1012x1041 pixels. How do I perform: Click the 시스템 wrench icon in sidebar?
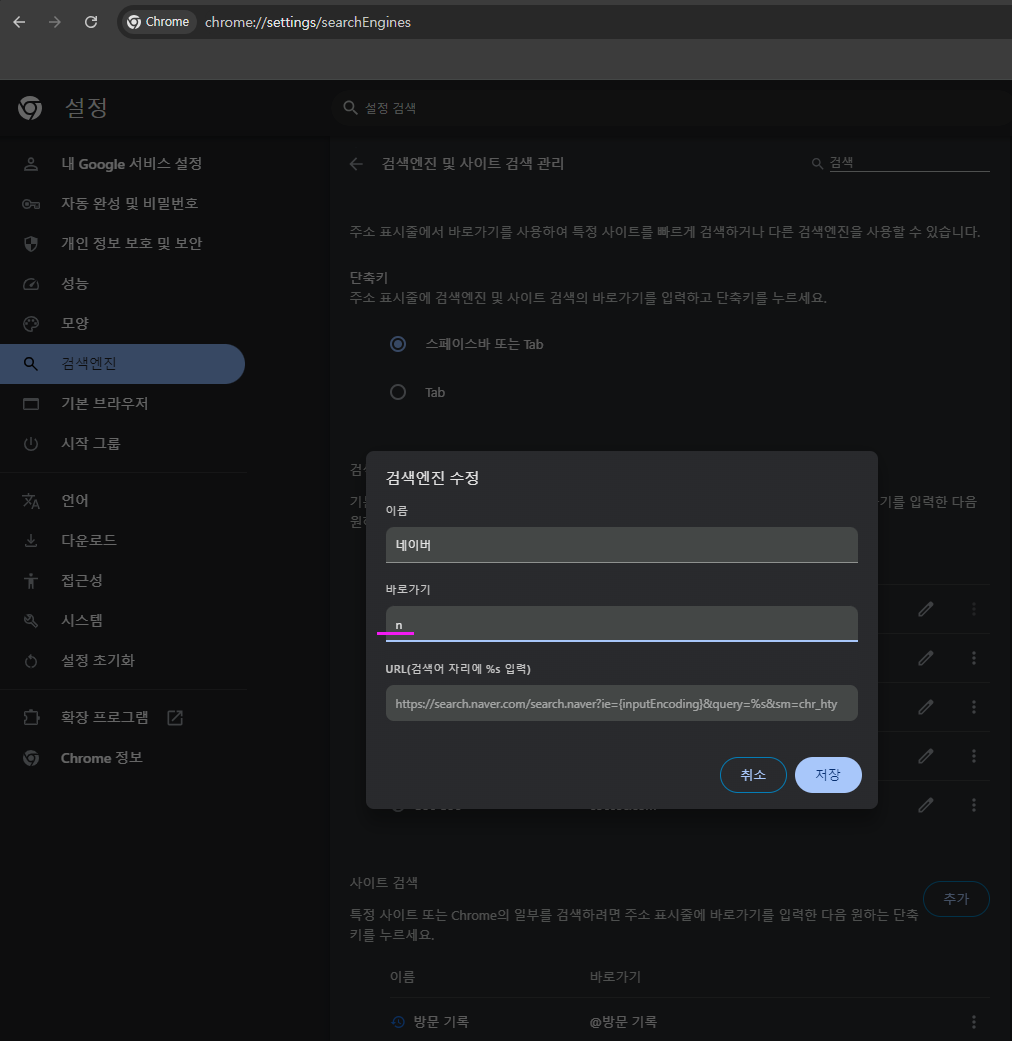[x=29, y=620]
